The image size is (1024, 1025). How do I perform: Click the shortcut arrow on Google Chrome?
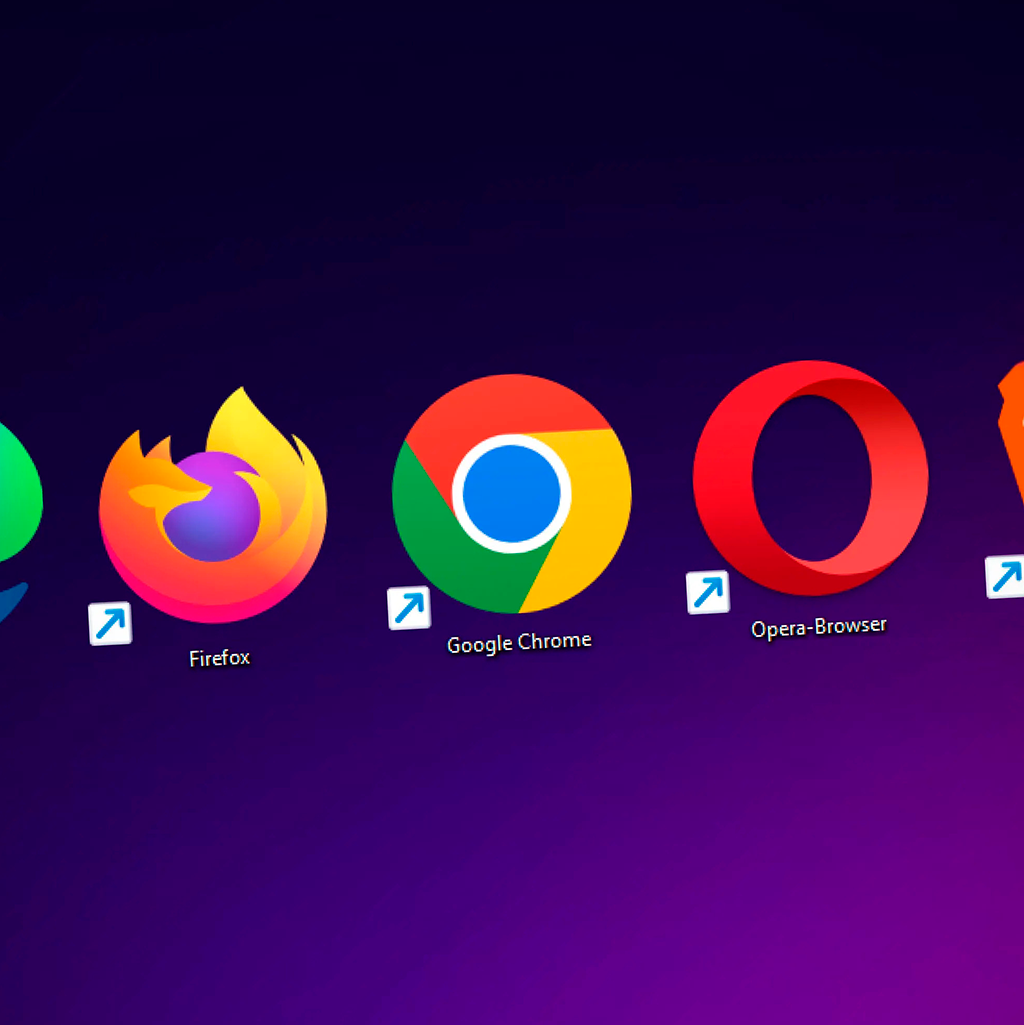coord(409,608)
